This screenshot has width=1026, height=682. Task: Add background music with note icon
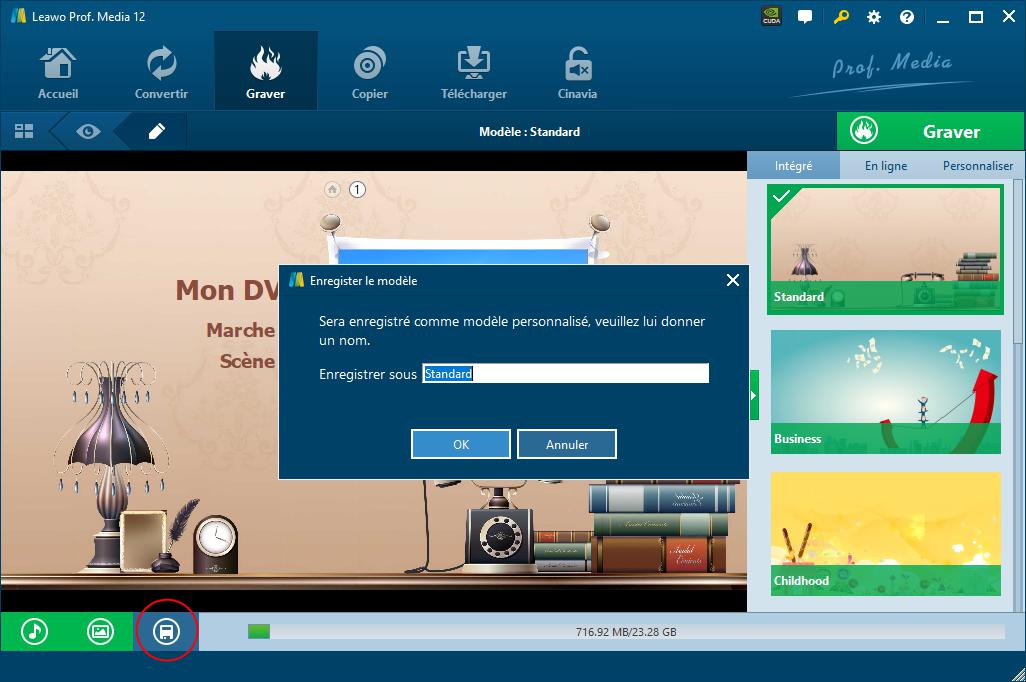(x=34, y=632)
